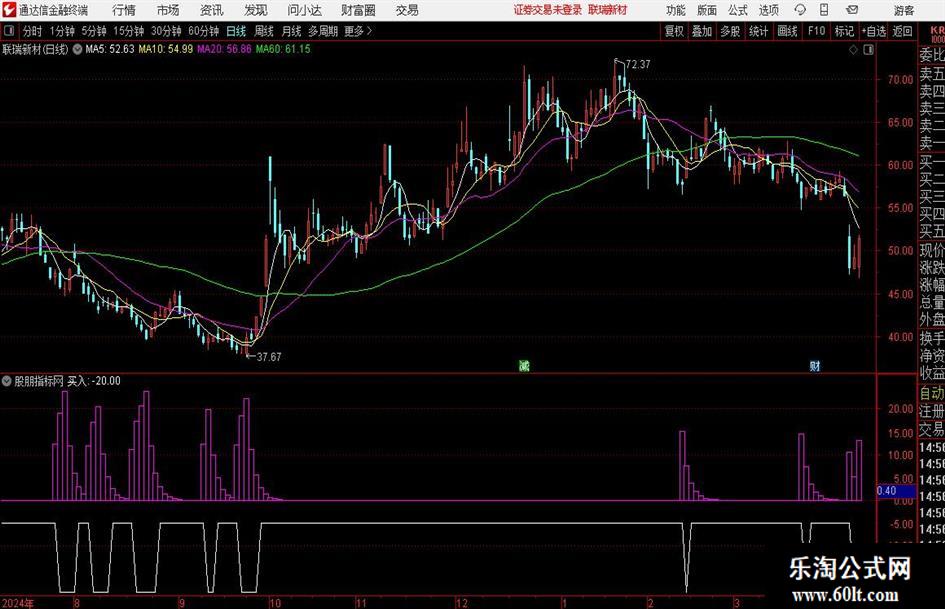Image resolution: width=945 pixels, height=609 pixels.
Task: Open the 公式 menu
Action: (737, 10)
